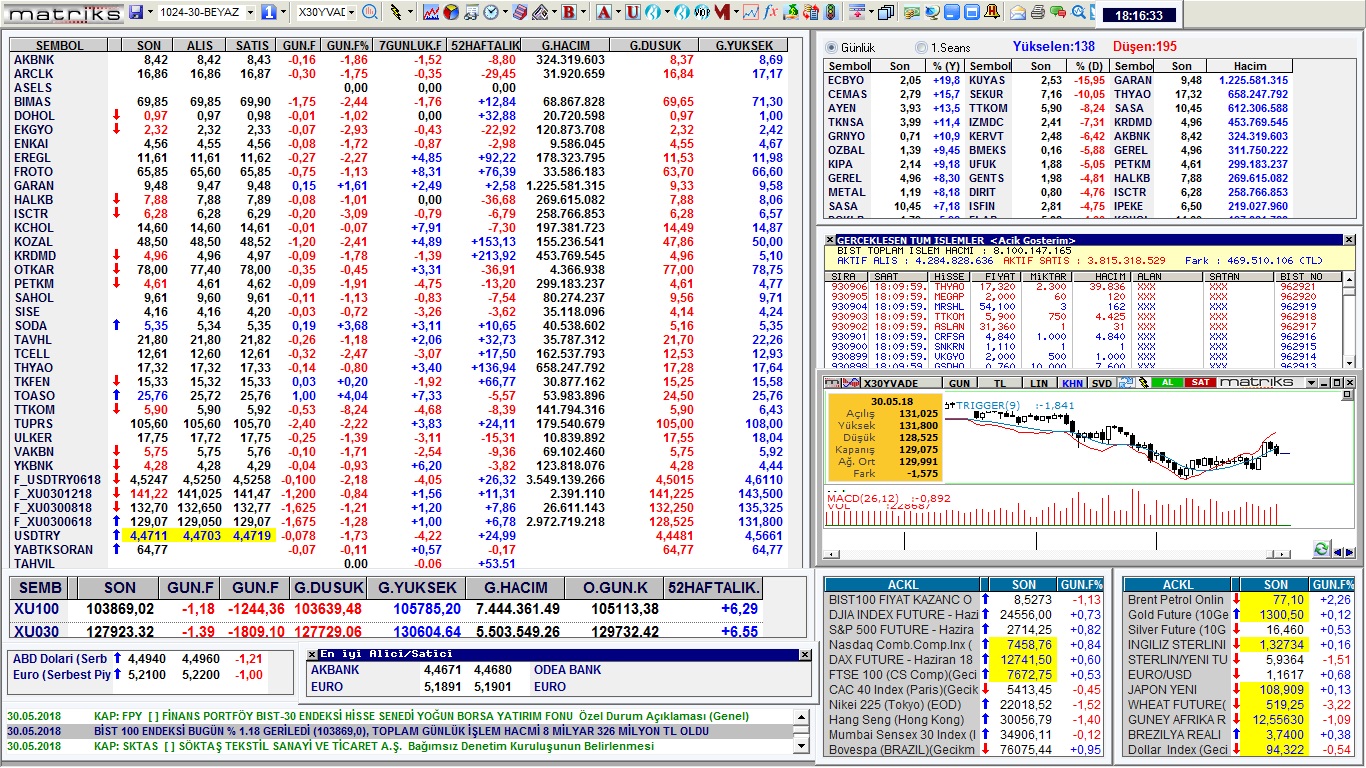This screenshot has height=768, width=1366.
Task: Click the cascading windows icon in toolbar
Action: [x=886, y=12]
